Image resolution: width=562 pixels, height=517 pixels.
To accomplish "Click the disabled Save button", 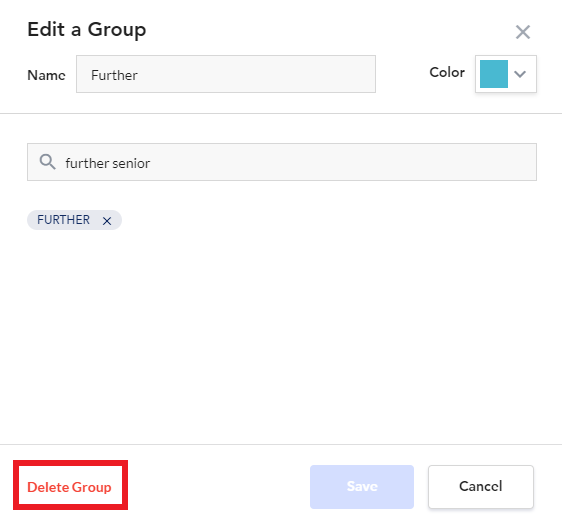I will (362, 487).
